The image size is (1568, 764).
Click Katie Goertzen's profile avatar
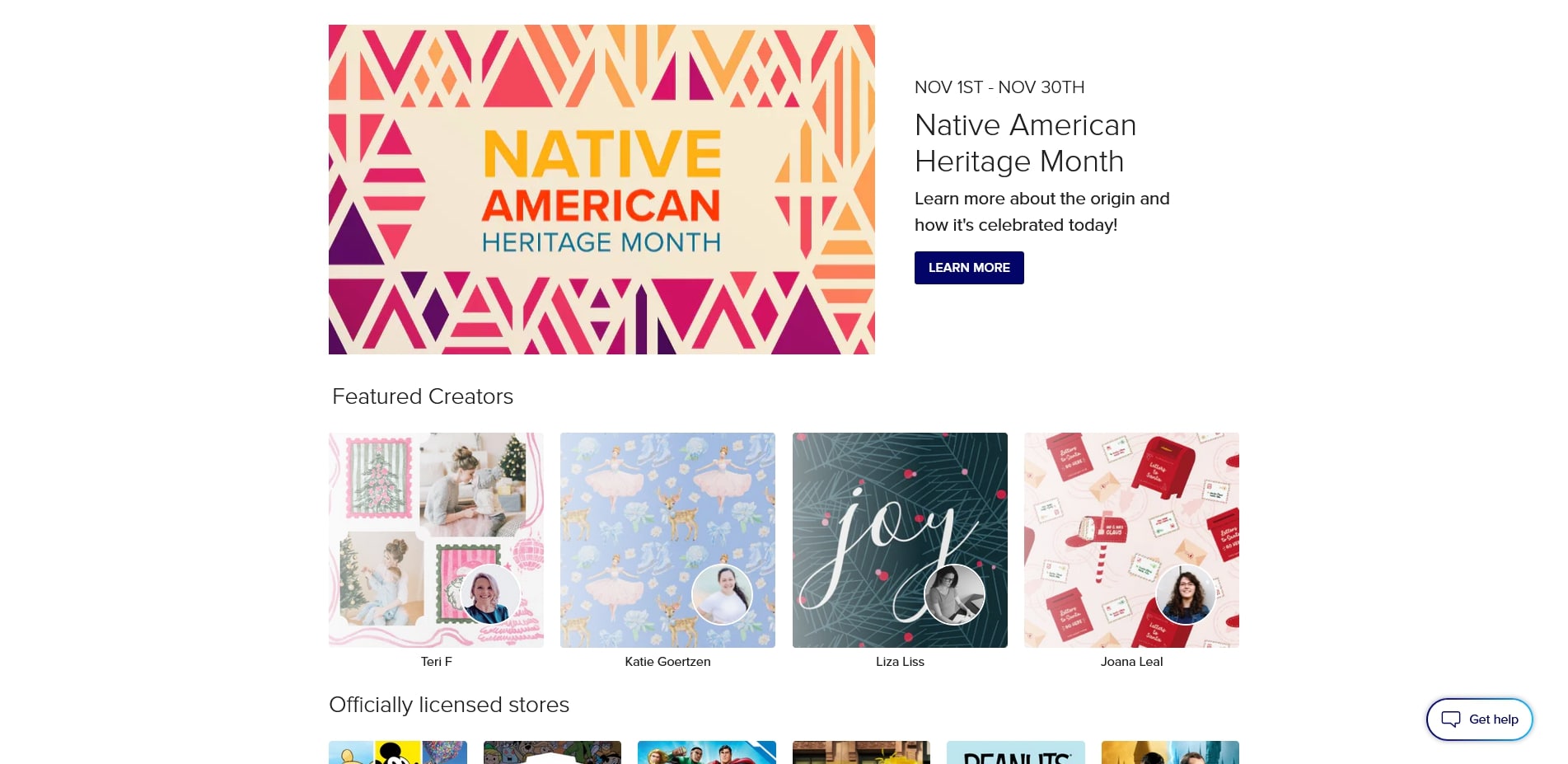(722, 594)
